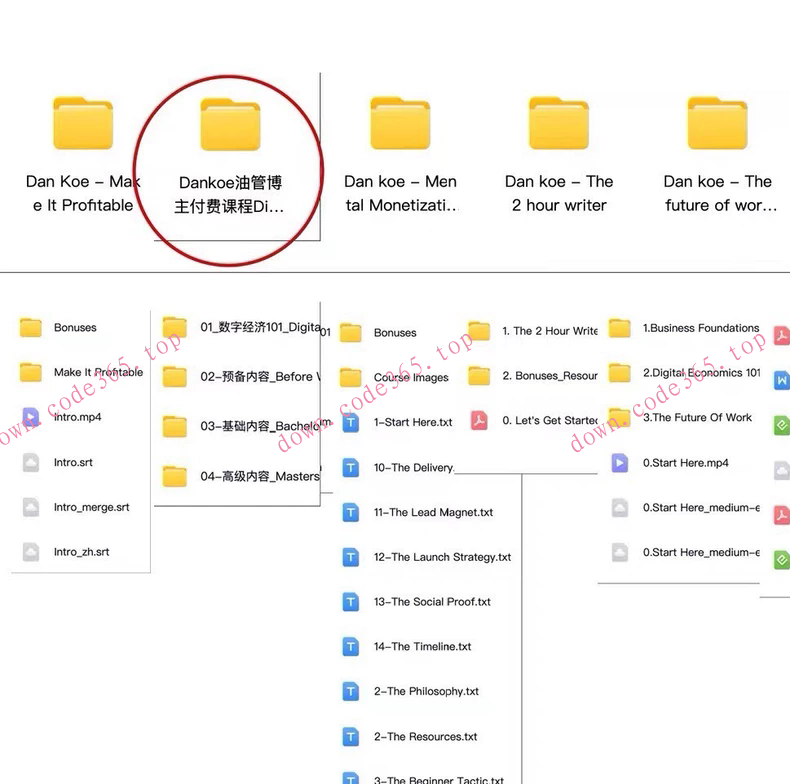Click the 2-The Resources.txt file icon
790x784 pixels.
pyautogui.click(x=351, y=737)
